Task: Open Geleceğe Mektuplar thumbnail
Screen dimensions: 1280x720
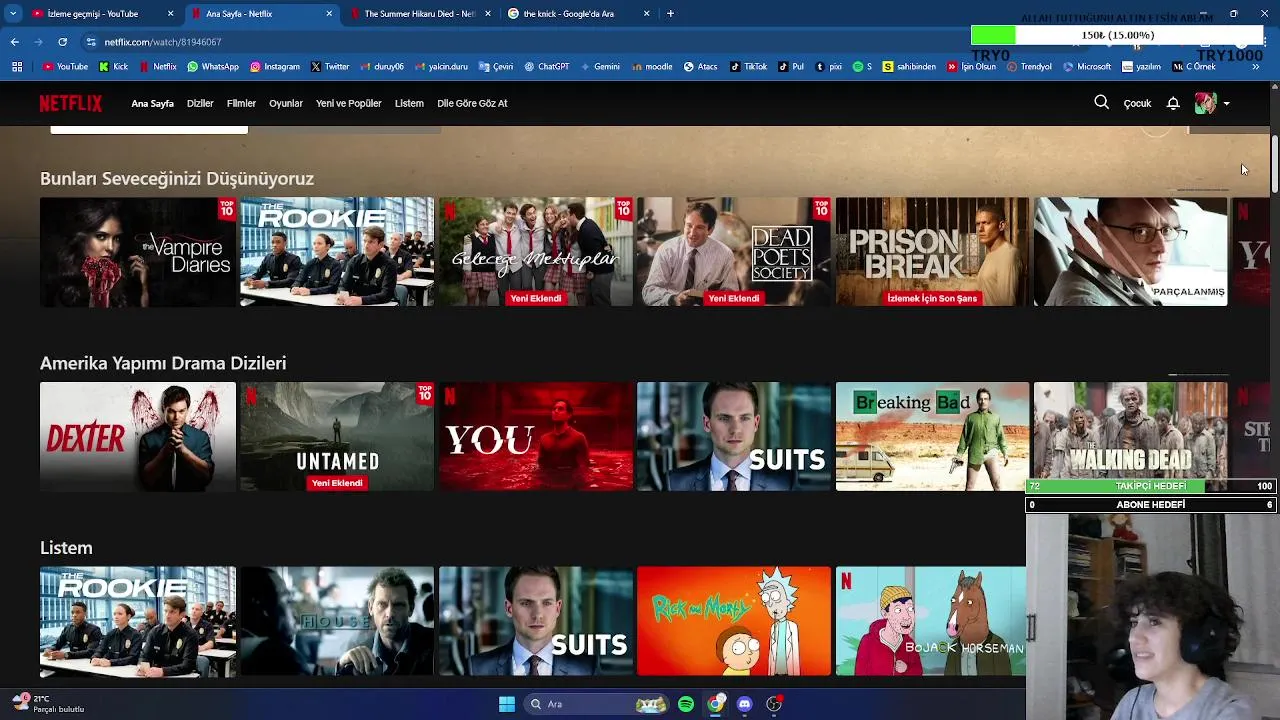Action: pyautogui.click(x=536, y=251)
